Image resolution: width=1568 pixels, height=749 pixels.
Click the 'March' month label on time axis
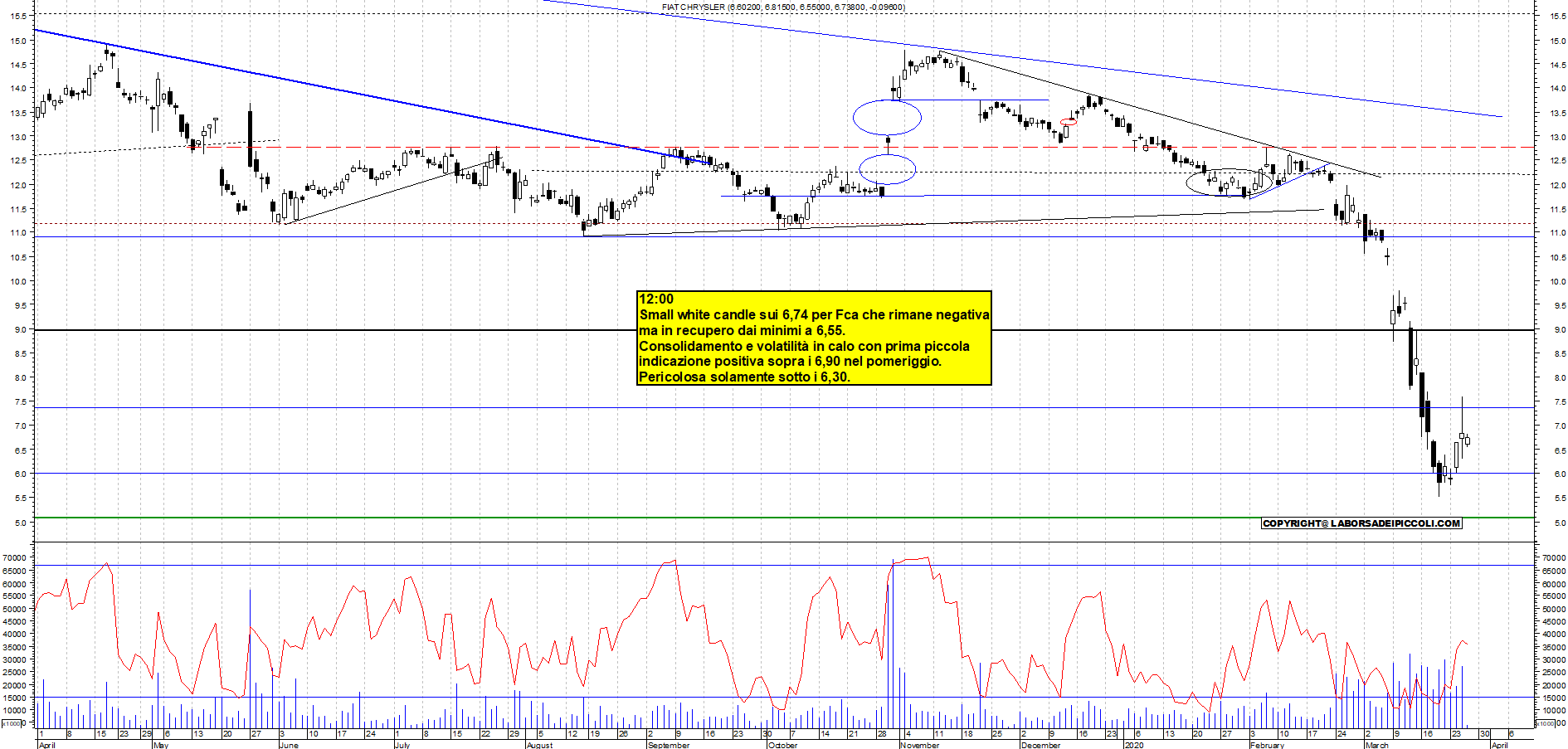[1377, 745]
